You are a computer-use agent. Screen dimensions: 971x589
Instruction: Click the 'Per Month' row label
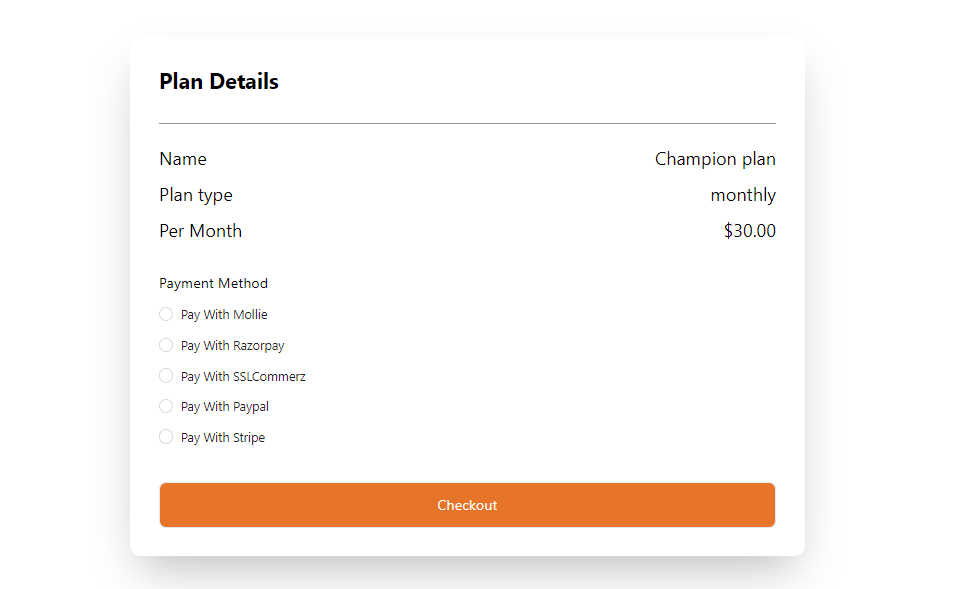[200, 231]
